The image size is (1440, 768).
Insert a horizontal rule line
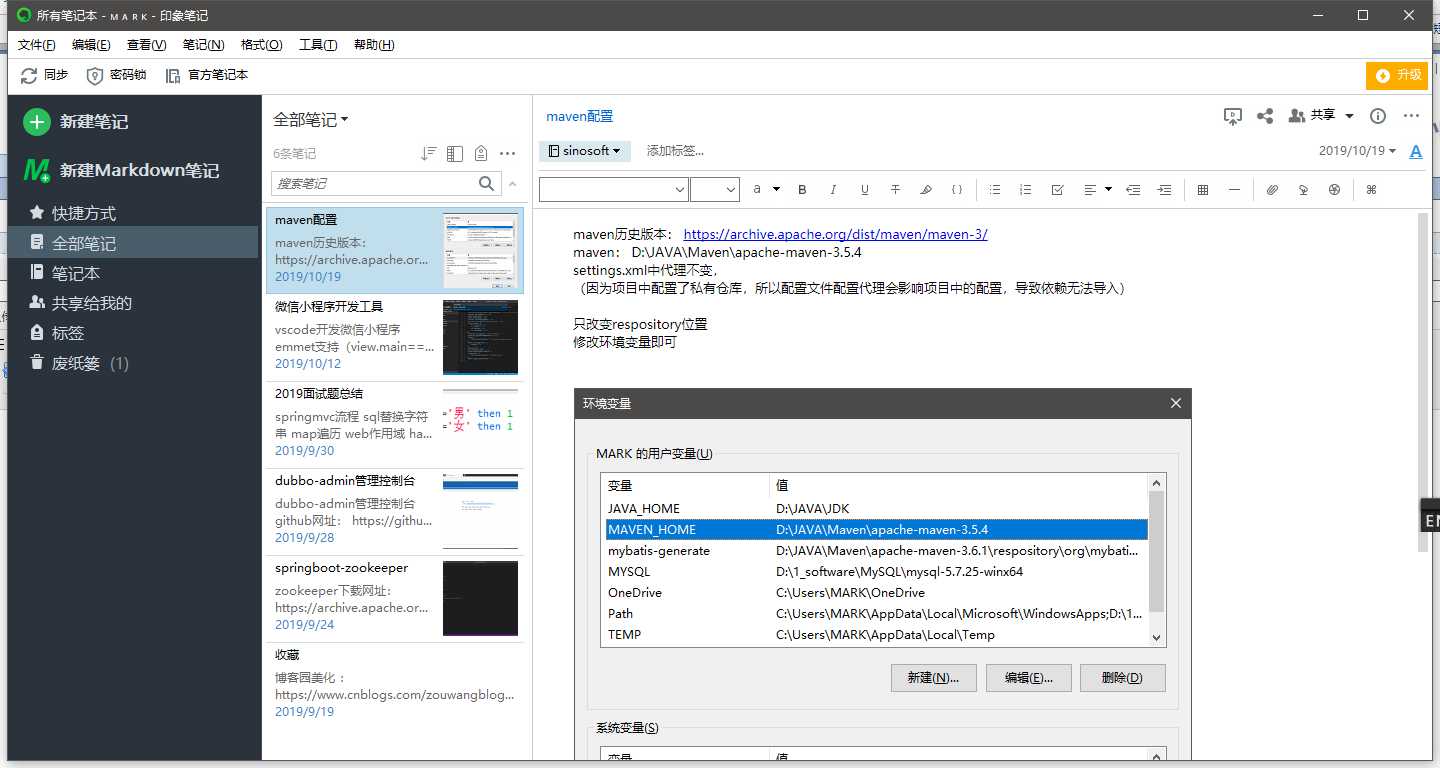coord(1234,190)
